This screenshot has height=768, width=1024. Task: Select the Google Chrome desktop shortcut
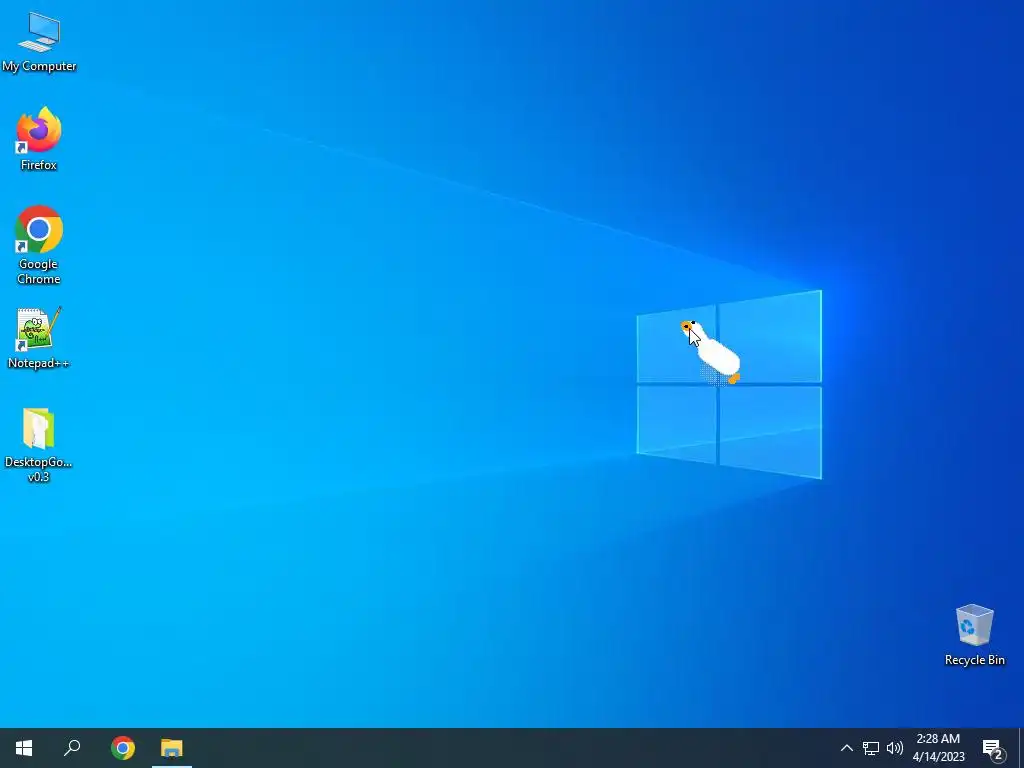(39, 245)
